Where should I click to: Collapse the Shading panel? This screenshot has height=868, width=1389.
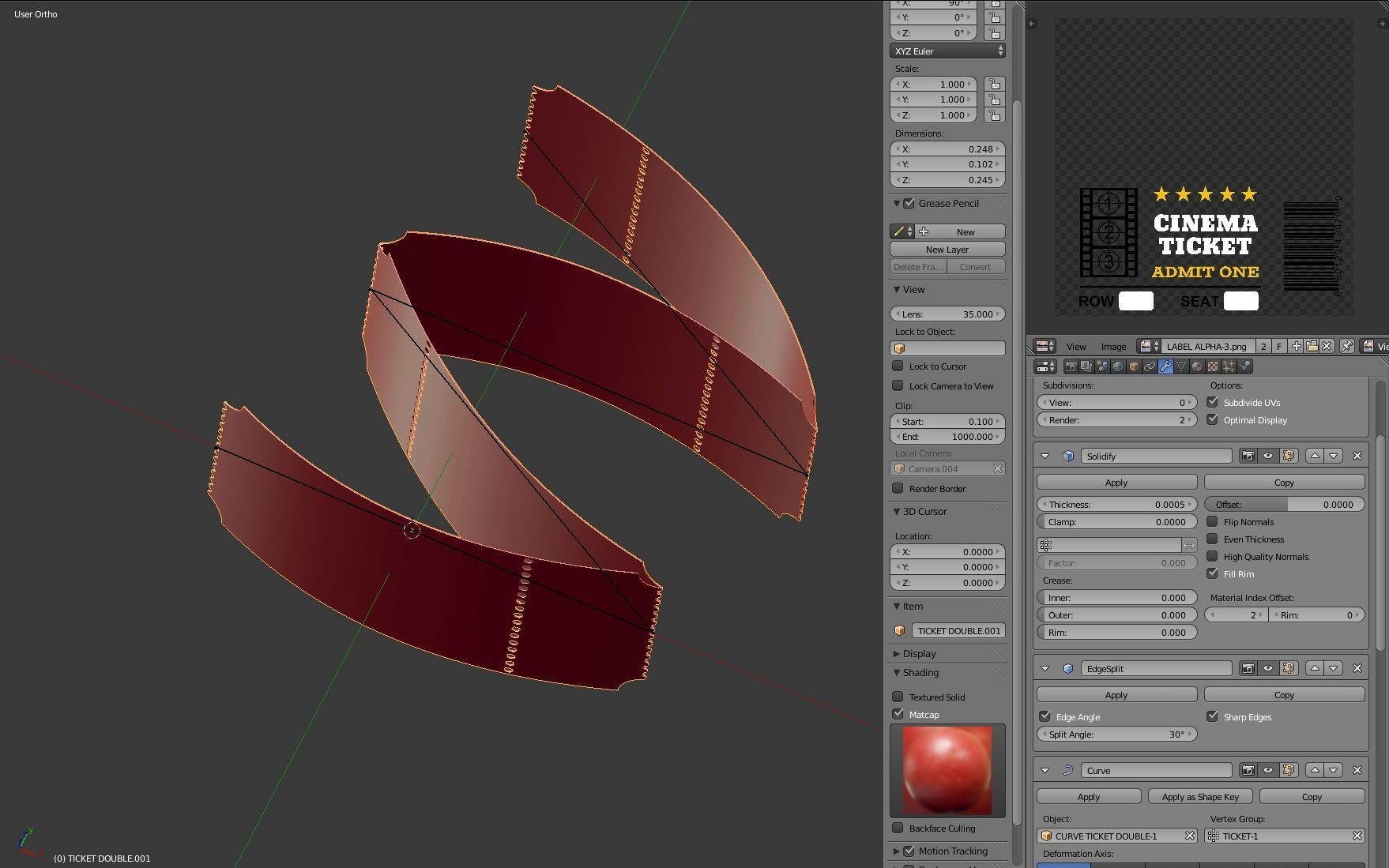click(x=897, y=673)
